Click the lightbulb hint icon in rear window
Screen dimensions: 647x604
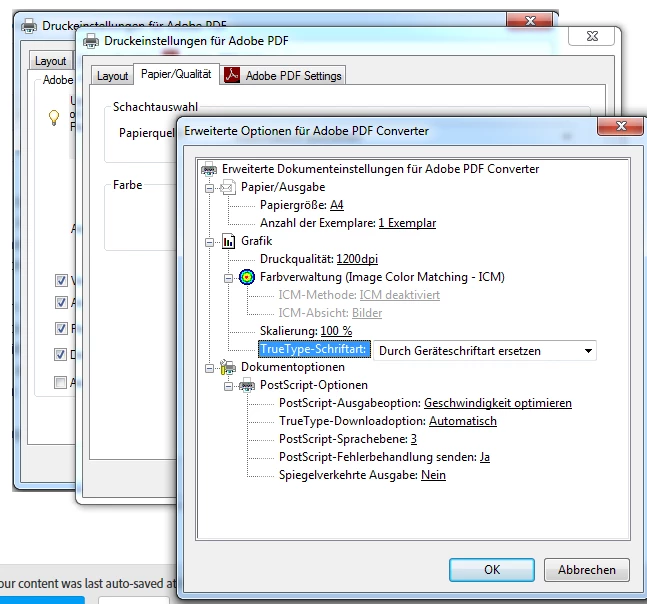54,117
